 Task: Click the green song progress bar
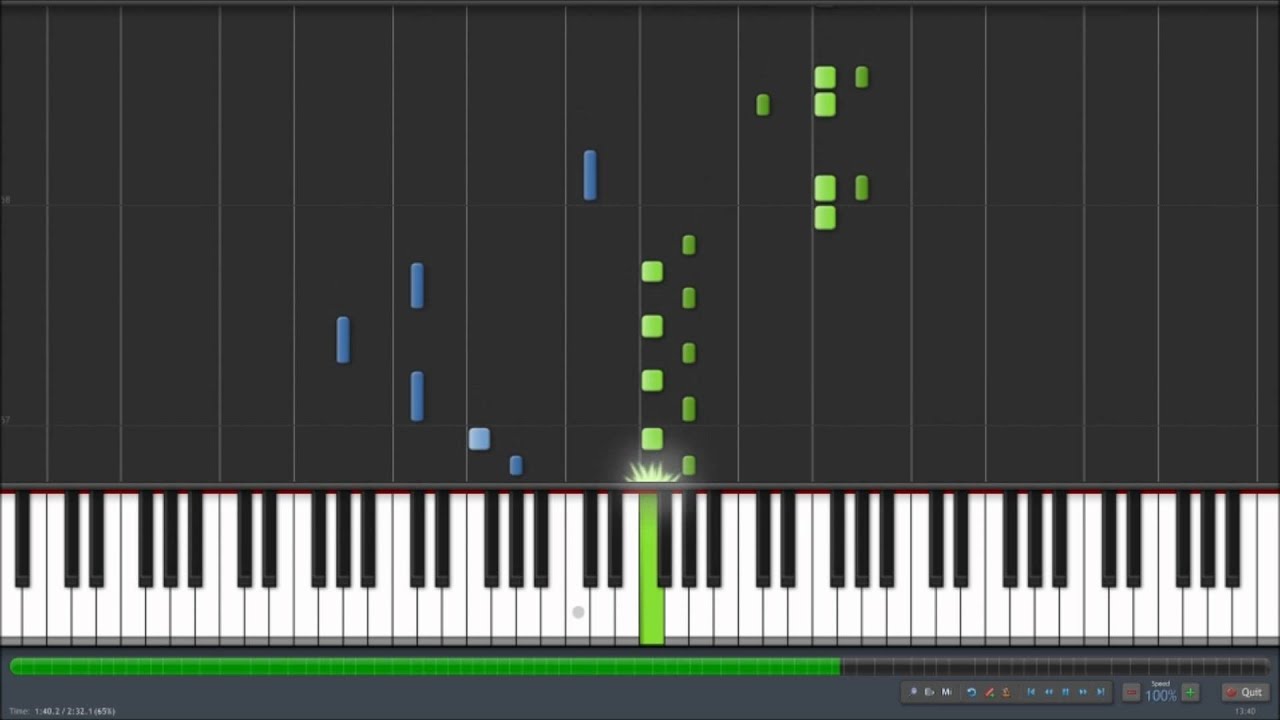pyautogui.click(x=425, y=666)
